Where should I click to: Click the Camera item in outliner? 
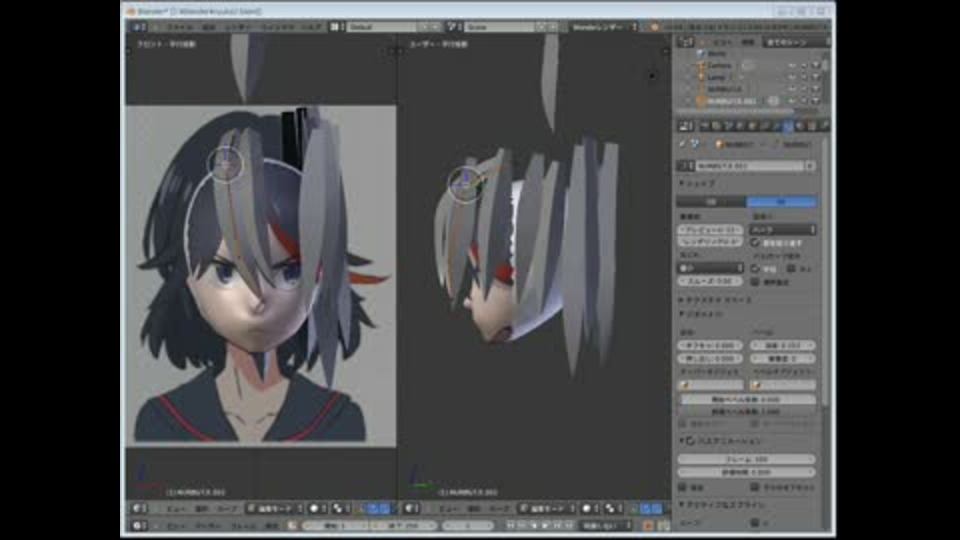click(719, 66)
